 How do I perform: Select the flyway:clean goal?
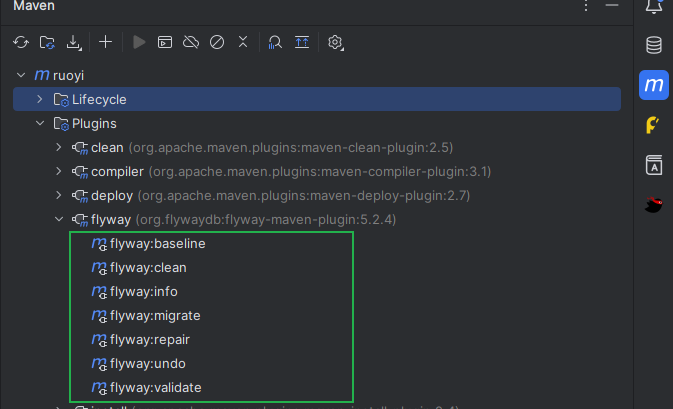click(148, 268)
